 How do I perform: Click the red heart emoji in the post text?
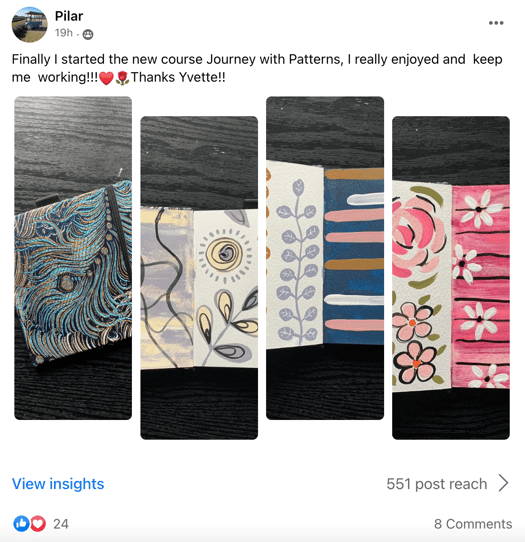click(x=106, y=78)
